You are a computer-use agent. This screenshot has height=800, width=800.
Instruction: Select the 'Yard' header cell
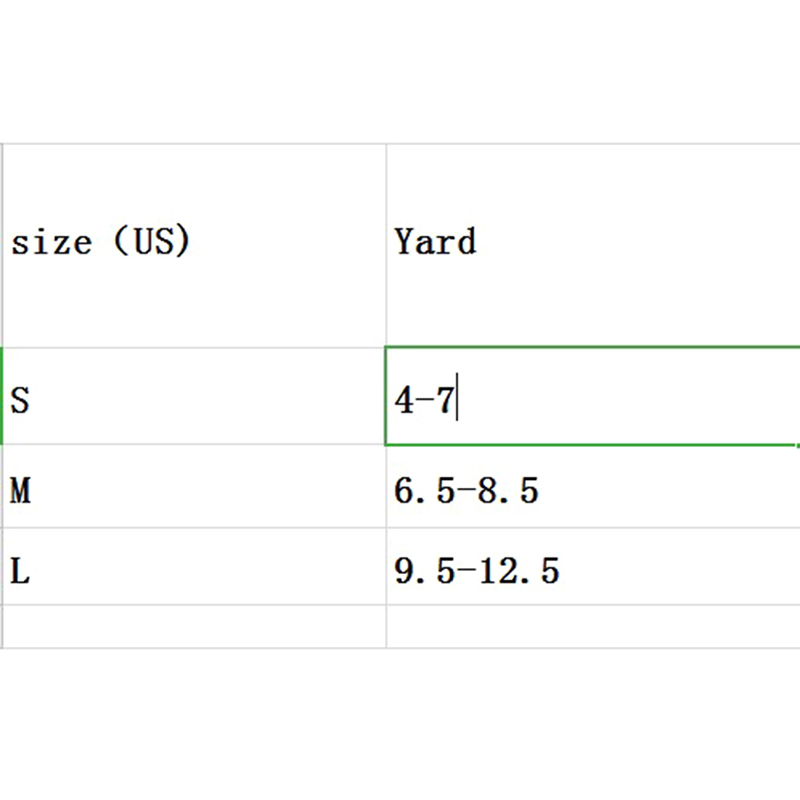coord(590,245)
